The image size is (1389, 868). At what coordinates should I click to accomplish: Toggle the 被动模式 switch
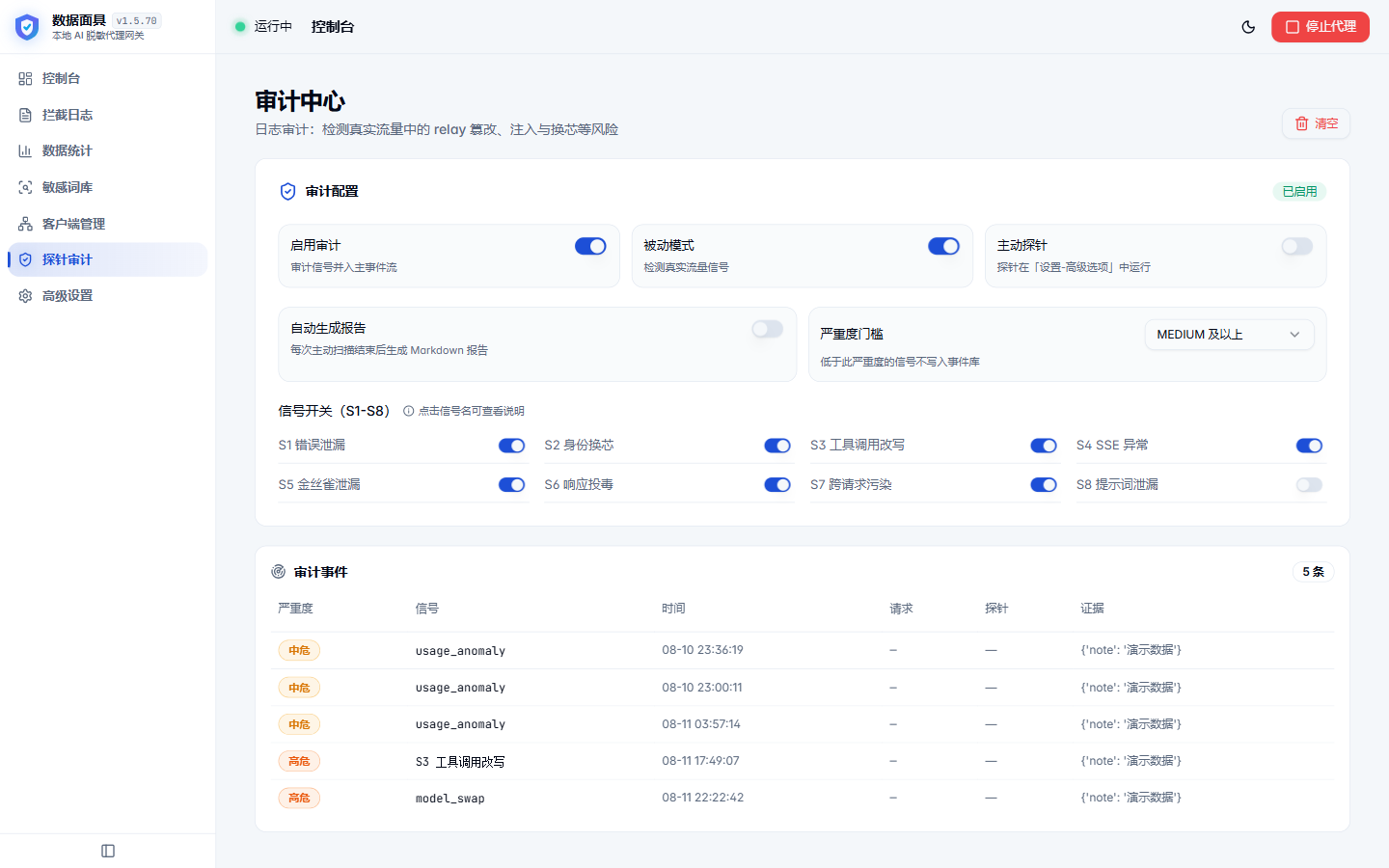pyautogui.click(x=943, y=246)
